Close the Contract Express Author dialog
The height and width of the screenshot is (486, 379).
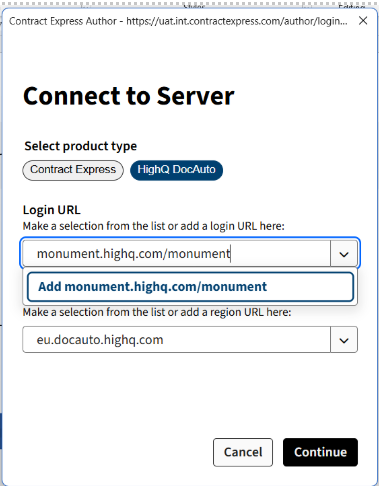click(363, 21)
